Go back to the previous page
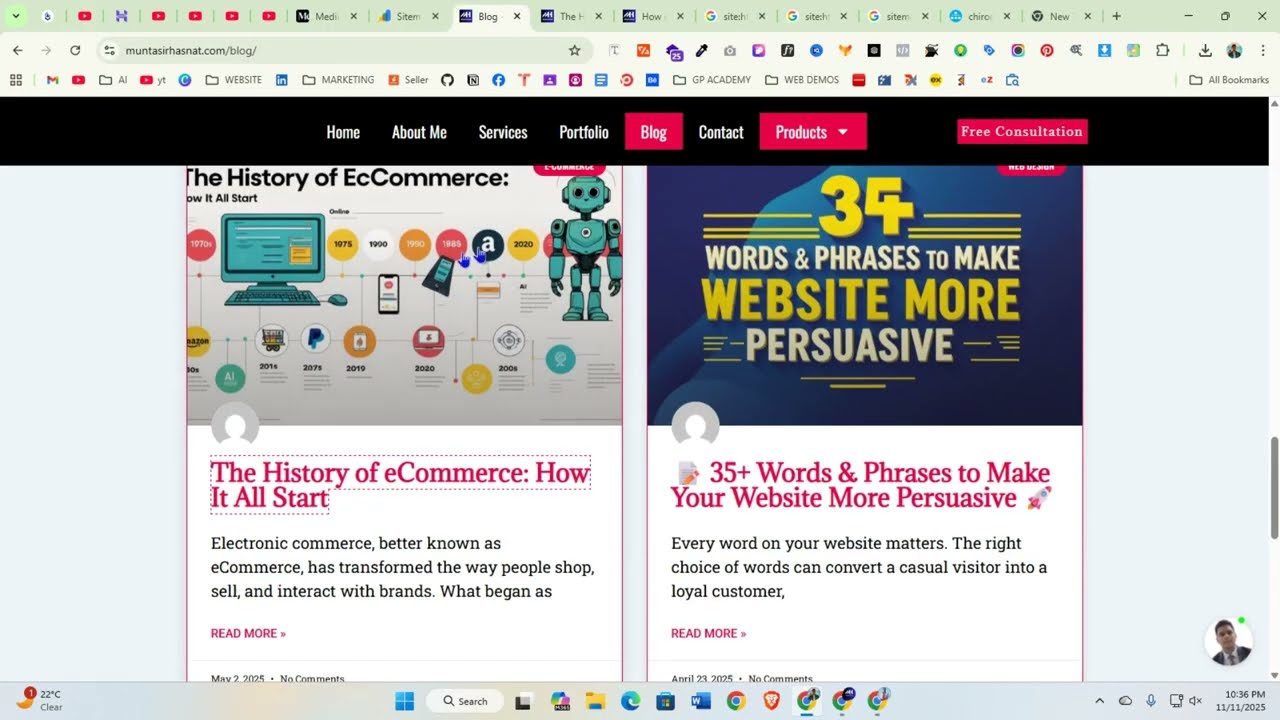 click(x=17, y=50)
